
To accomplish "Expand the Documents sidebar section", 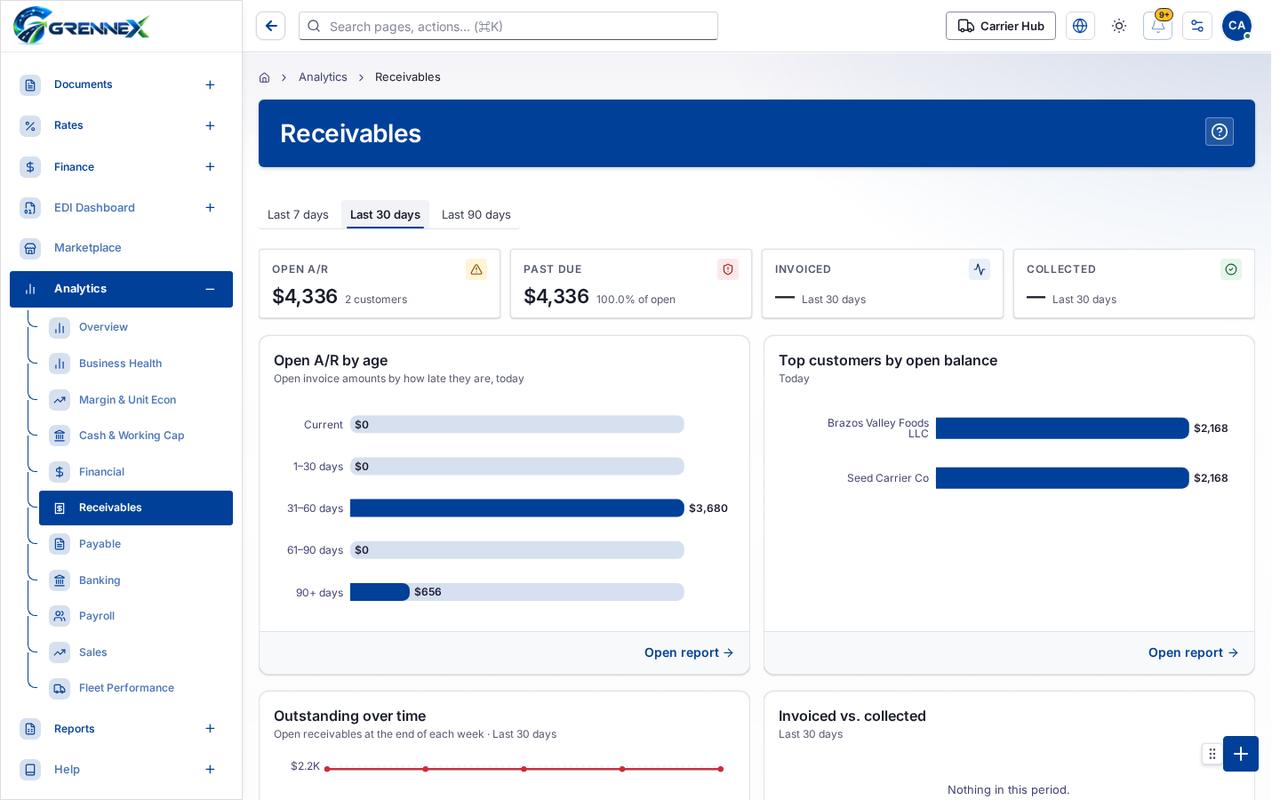I will (x=210, y=85).
